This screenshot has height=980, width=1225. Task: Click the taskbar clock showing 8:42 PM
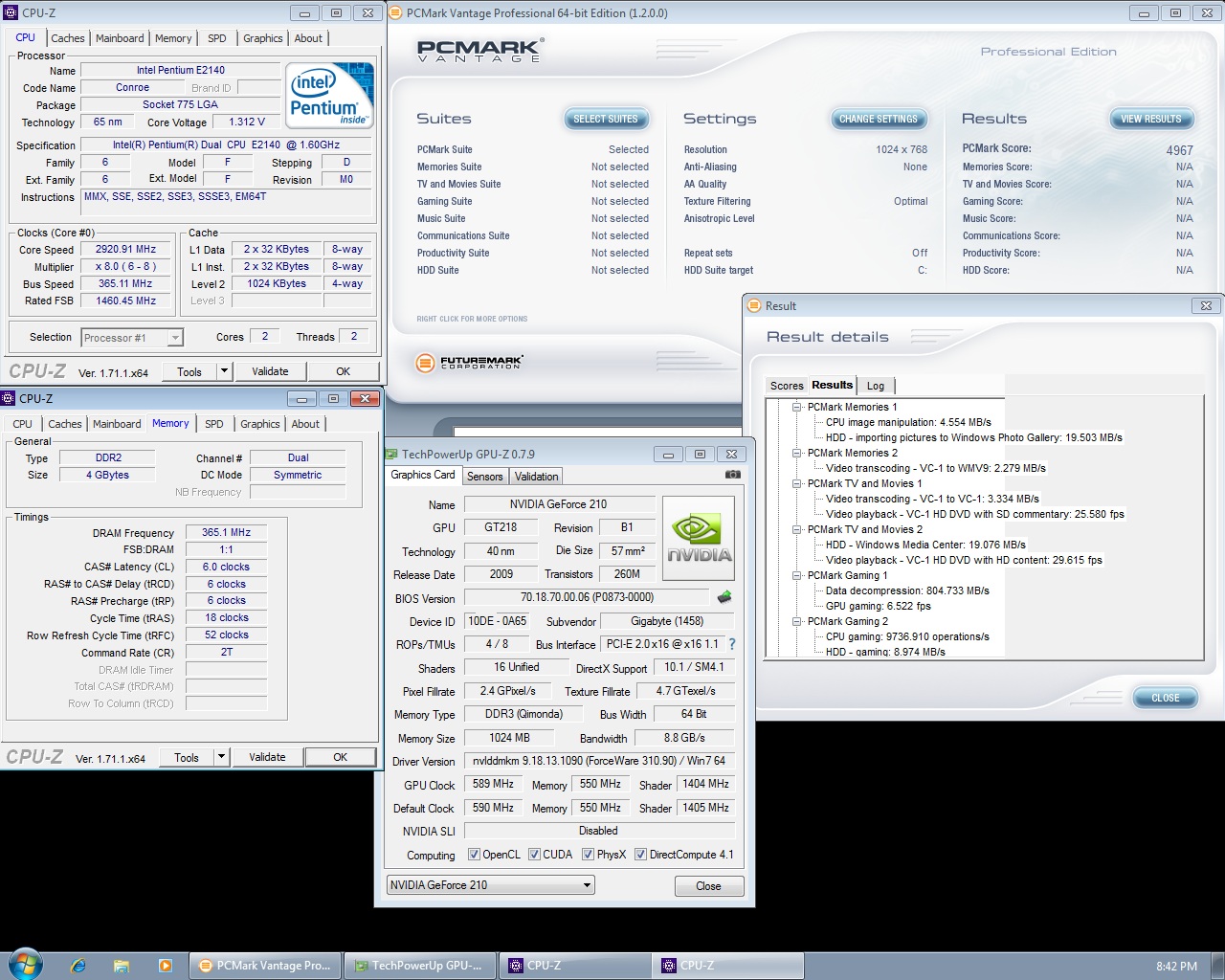[x=1176, y=966]
